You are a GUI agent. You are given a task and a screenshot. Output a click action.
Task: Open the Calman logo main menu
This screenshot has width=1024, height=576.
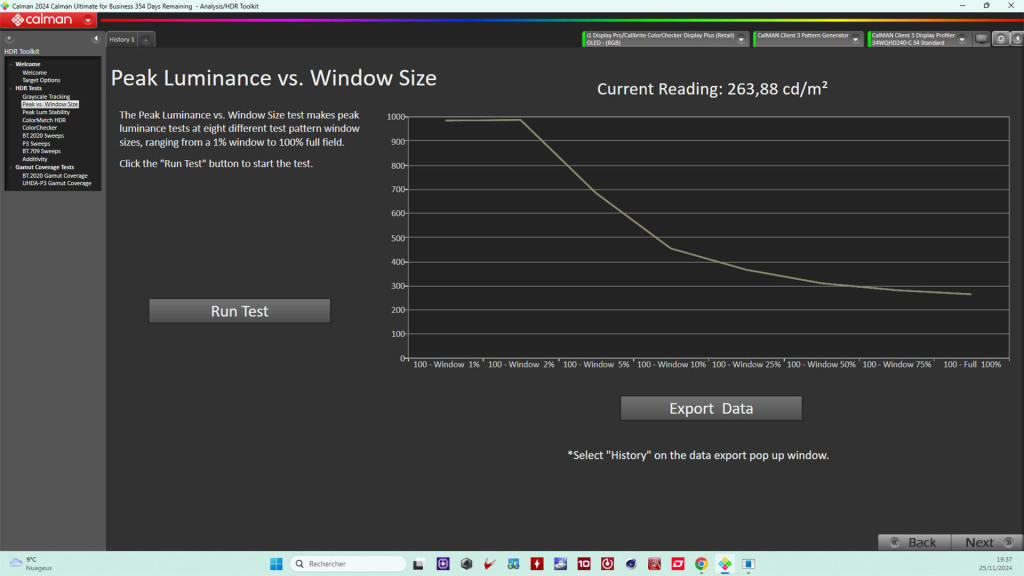pyautogui.click(x=48, y=20)
